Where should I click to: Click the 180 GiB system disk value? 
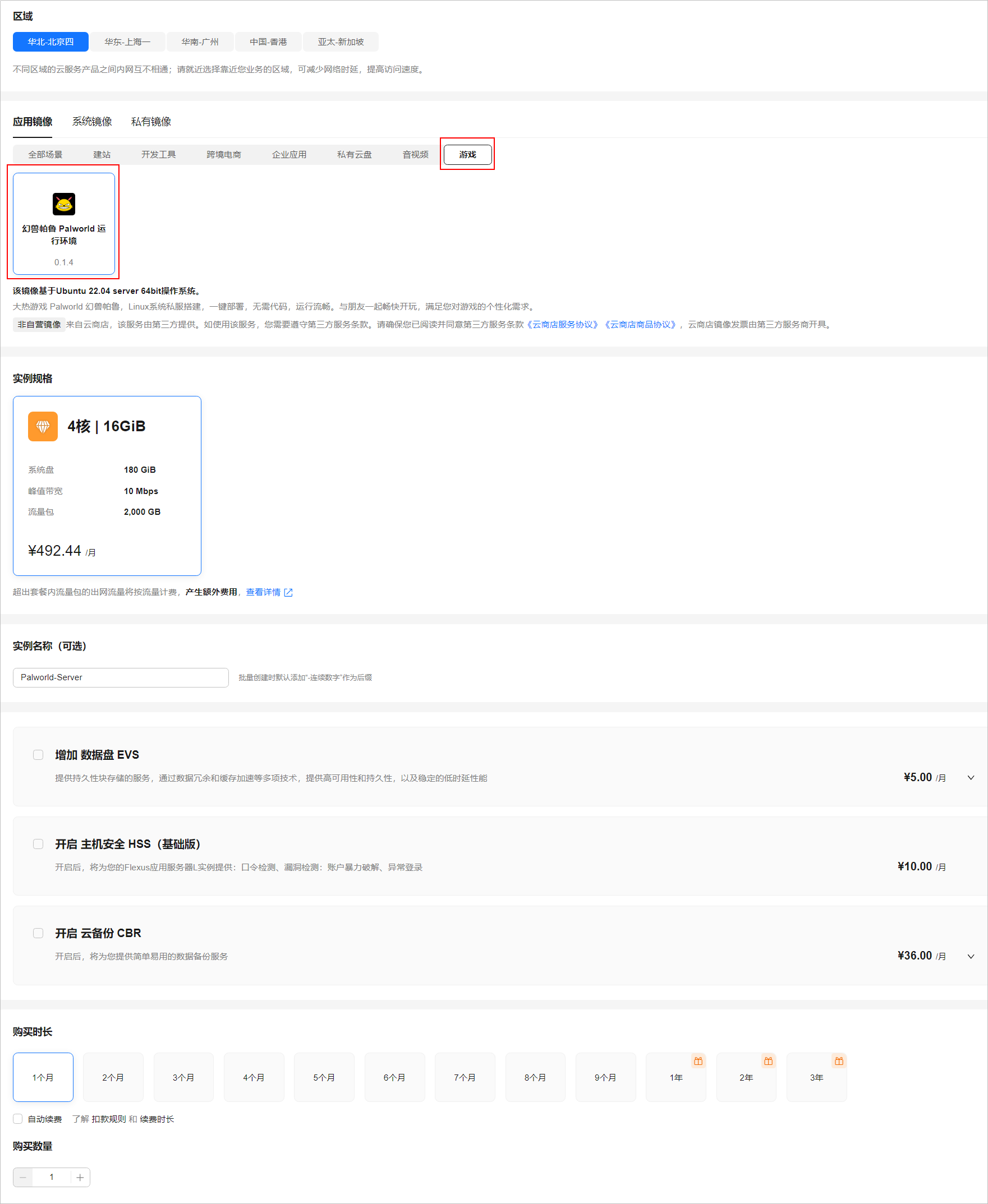[140, 470]
